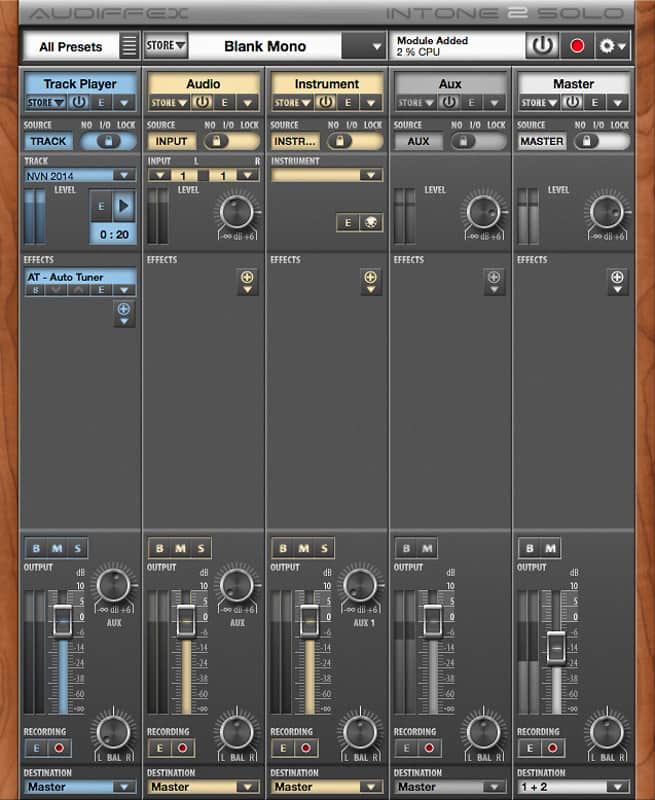Screen dimensions: 655x800
Task: Play the NVN 2014 track
Action: tap(124, 206)
